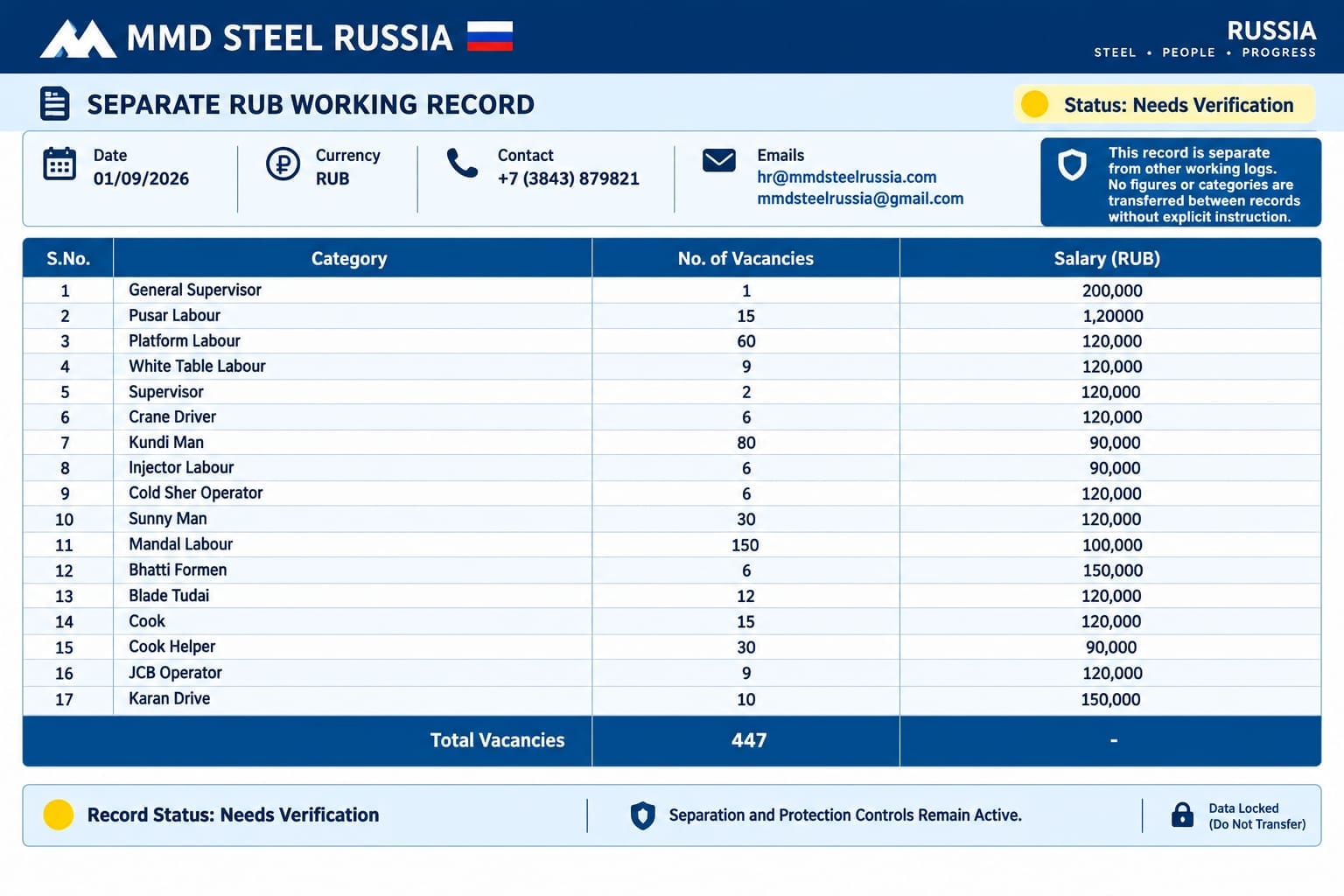Click the Data Locked padlock icon

(1182, 815)
